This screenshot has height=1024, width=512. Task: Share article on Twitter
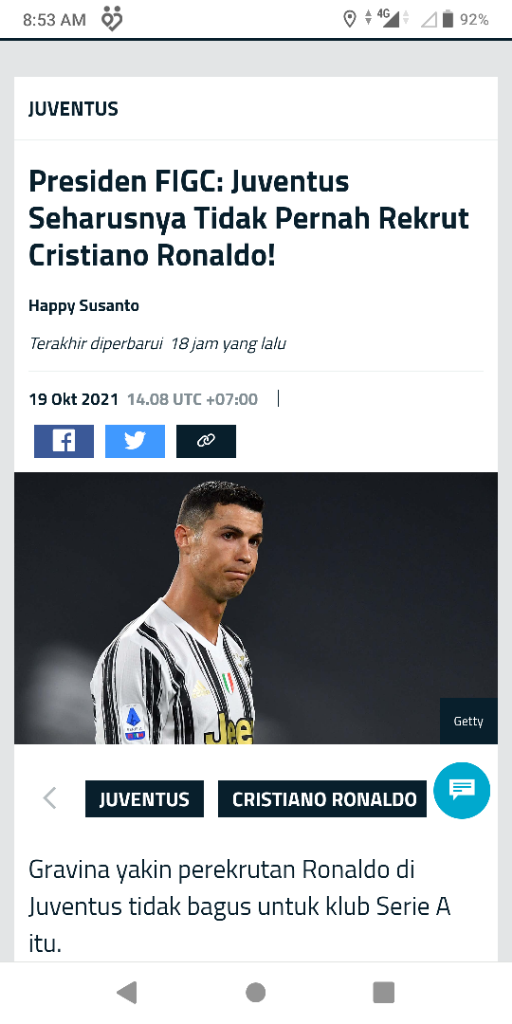click(x=135, y=441)
